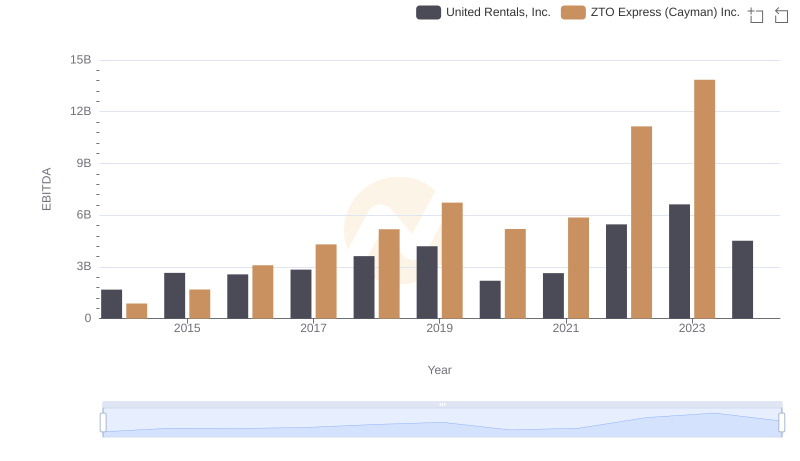Click the dark United Rentals legend swatch
Image resolution: width=800 pixels, height=461 pixels.
coord(429,12)
